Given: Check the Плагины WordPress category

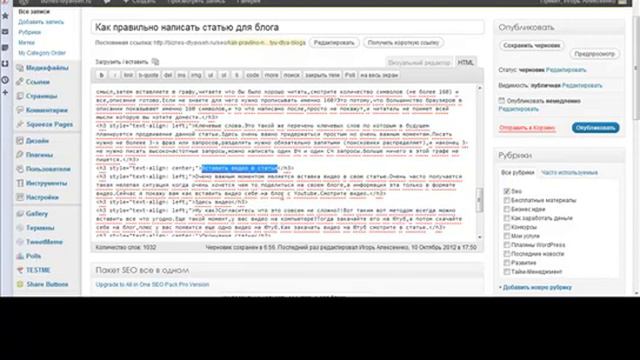Looking at the screenshot, I should coord(507,245).
